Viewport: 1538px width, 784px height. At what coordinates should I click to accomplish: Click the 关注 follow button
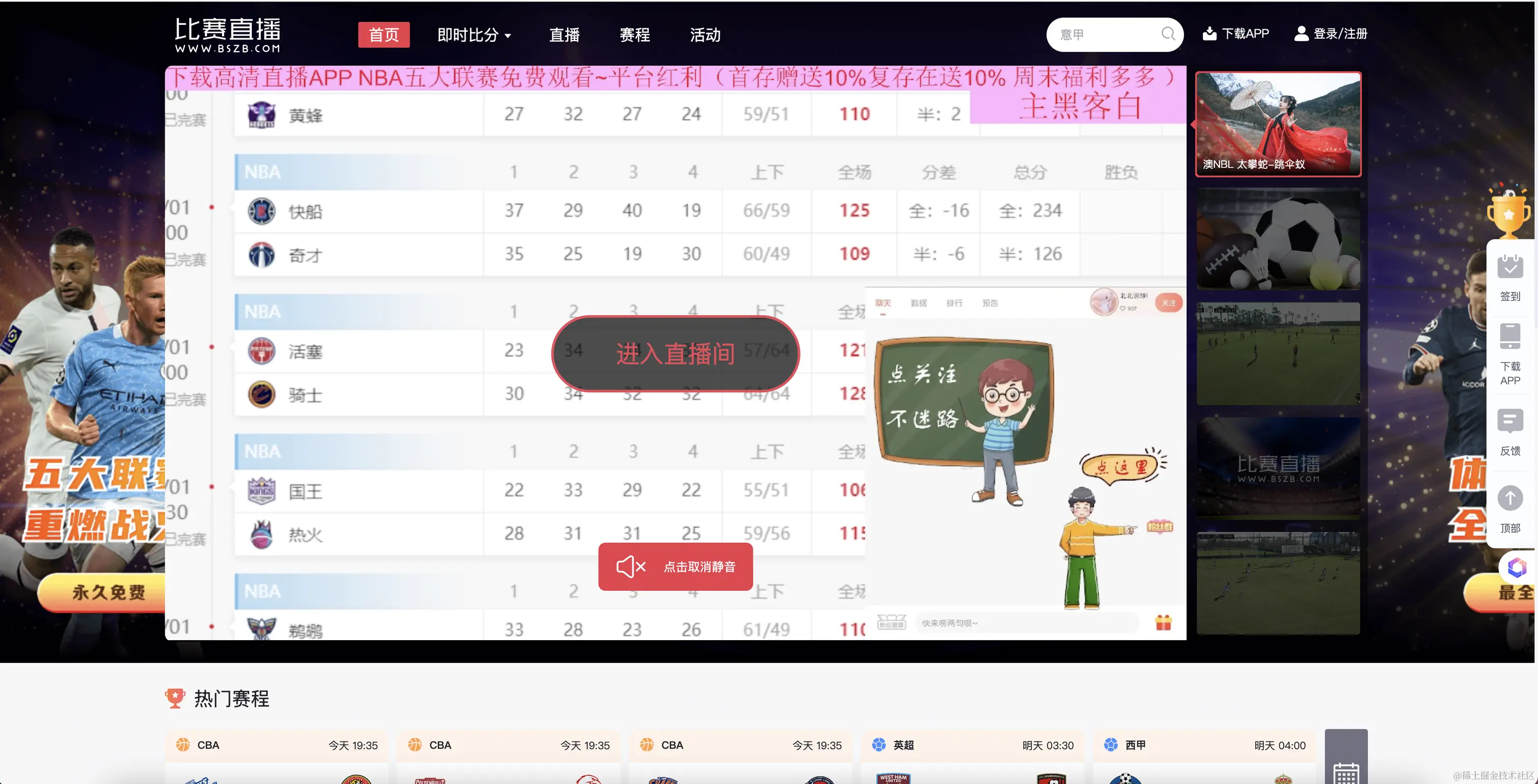1168,303
